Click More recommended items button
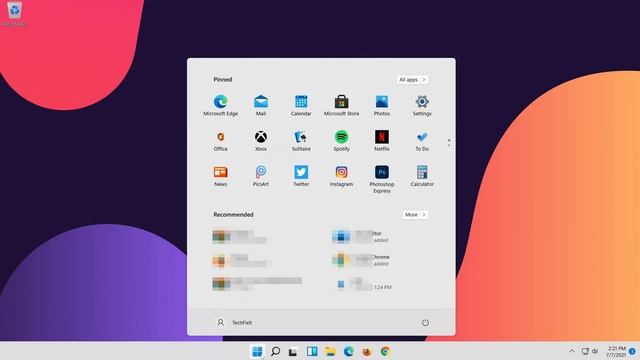 pos(415,215)
